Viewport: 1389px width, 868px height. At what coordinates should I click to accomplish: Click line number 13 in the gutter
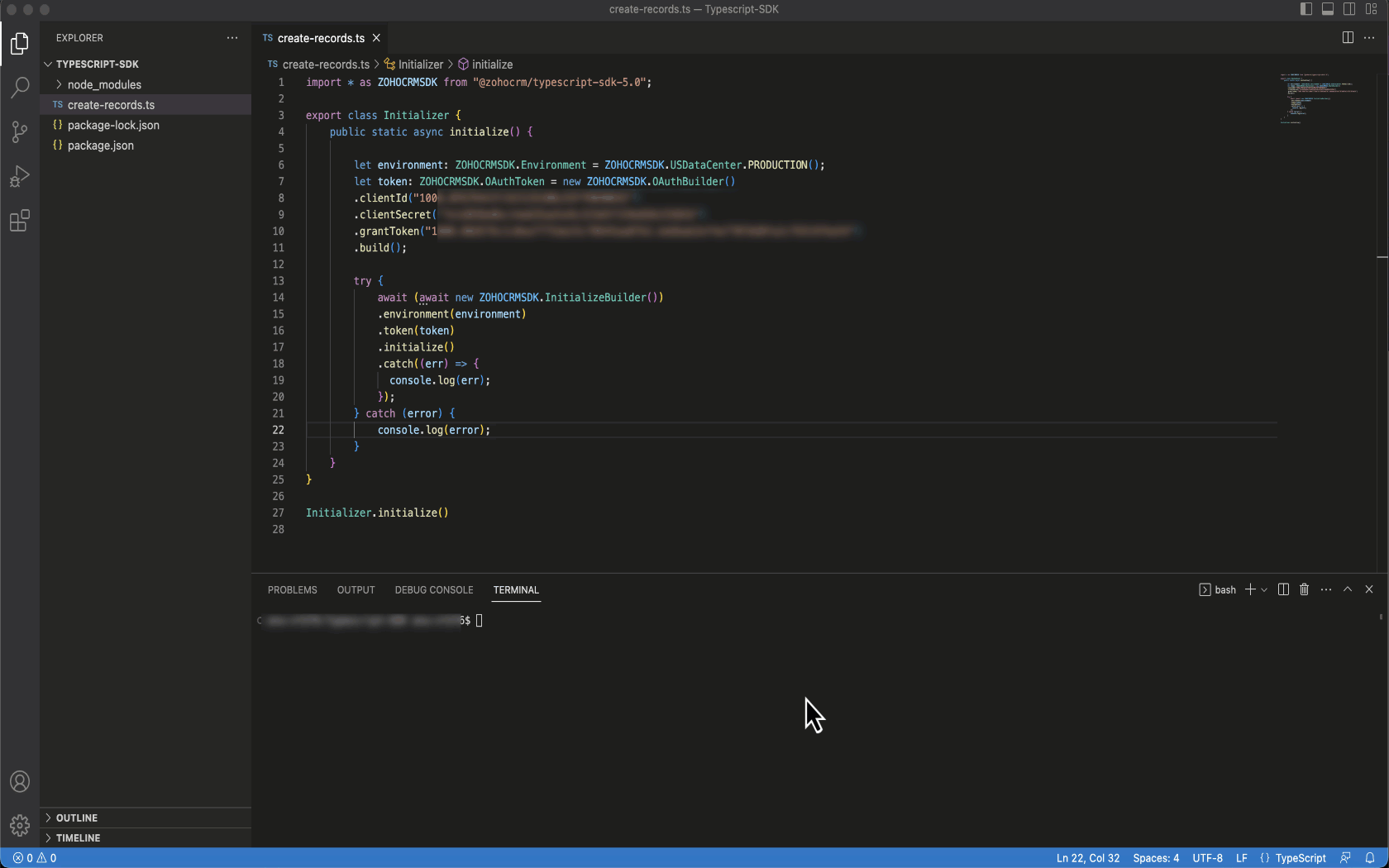[x=278, y=281]
